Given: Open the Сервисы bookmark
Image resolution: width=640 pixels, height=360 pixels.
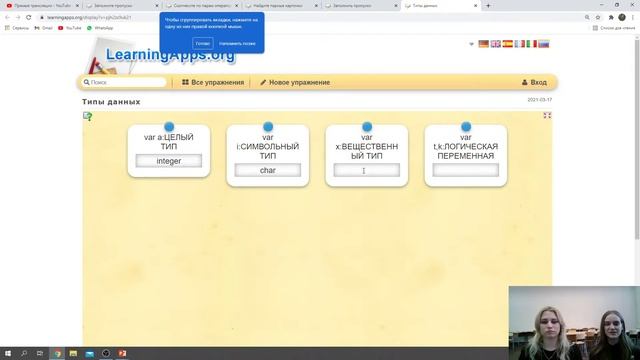Looking at the screenshot, I should tap(17, 28).
